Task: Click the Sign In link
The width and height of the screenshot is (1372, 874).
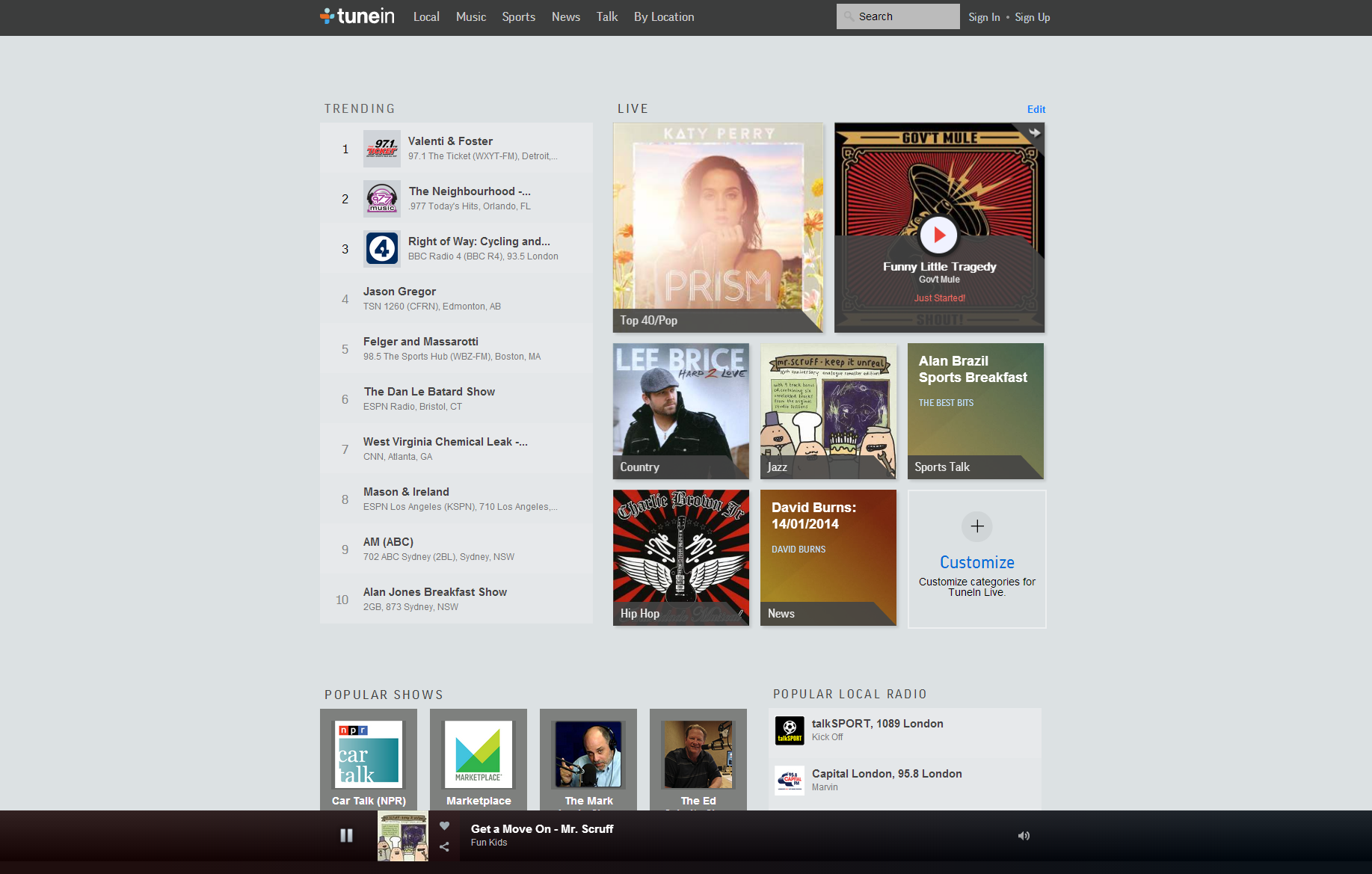Action: click(x=984, y=17)
